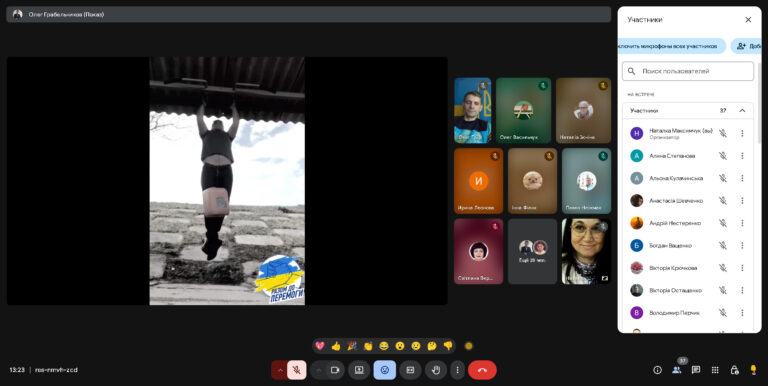Open the audio settings arrow
768x386 pixels.
click(x=279, y=370)
